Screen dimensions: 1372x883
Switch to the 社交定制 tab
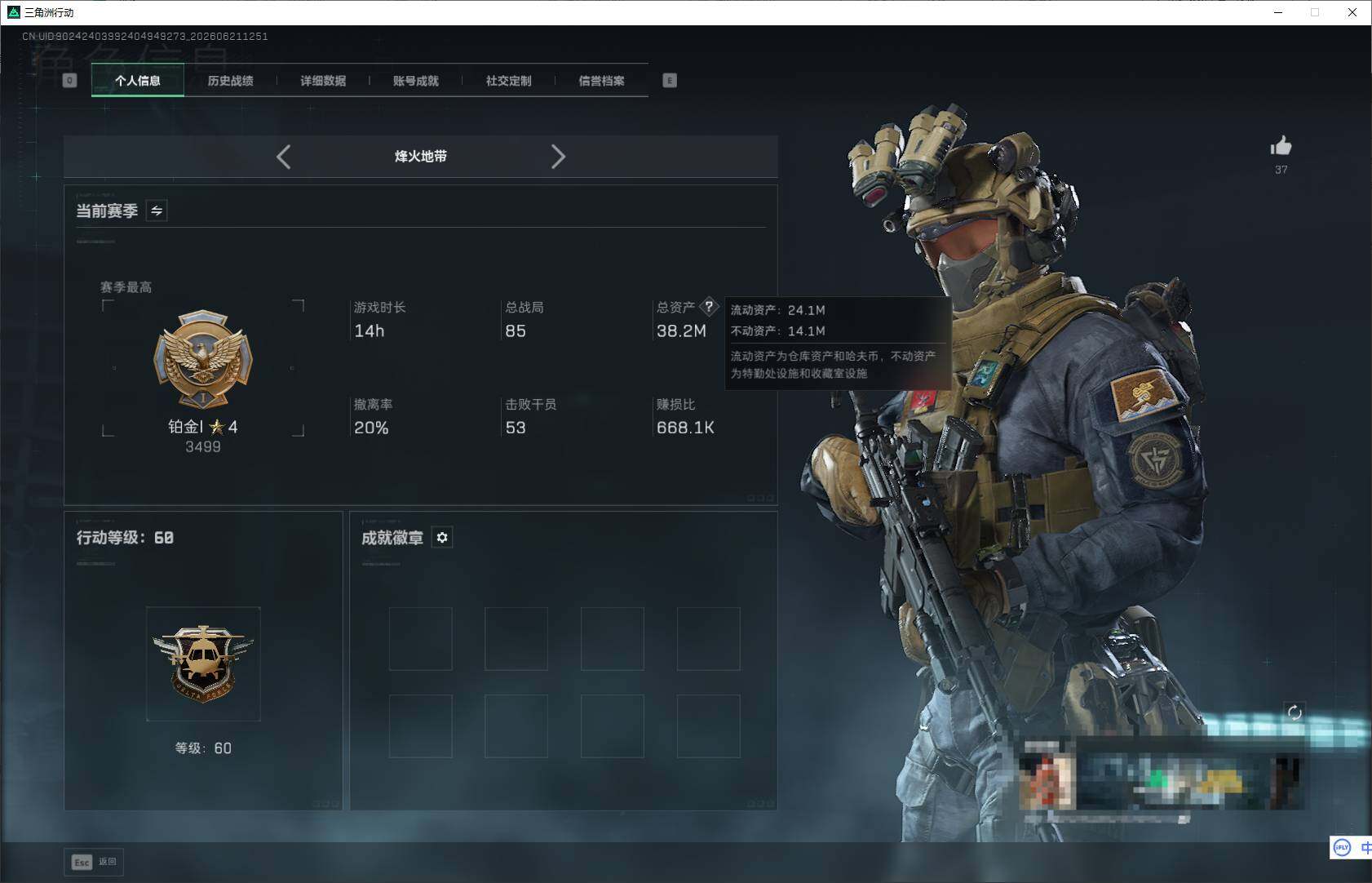(509, 81)
